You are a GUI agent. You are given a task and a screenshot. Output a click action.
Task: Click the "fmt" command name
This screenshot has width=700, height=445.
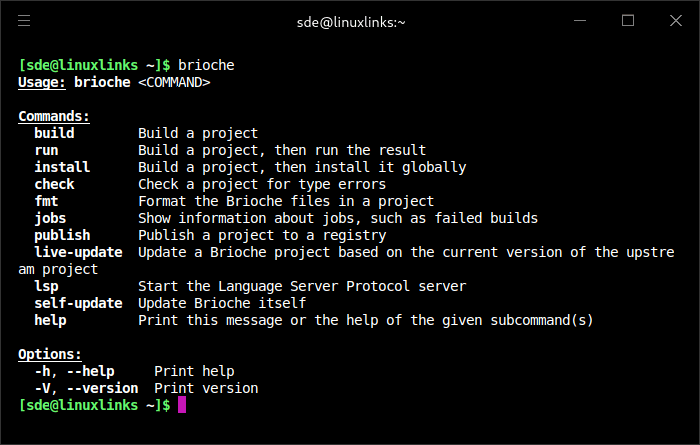pyautogui.click(x=46, y=201)
